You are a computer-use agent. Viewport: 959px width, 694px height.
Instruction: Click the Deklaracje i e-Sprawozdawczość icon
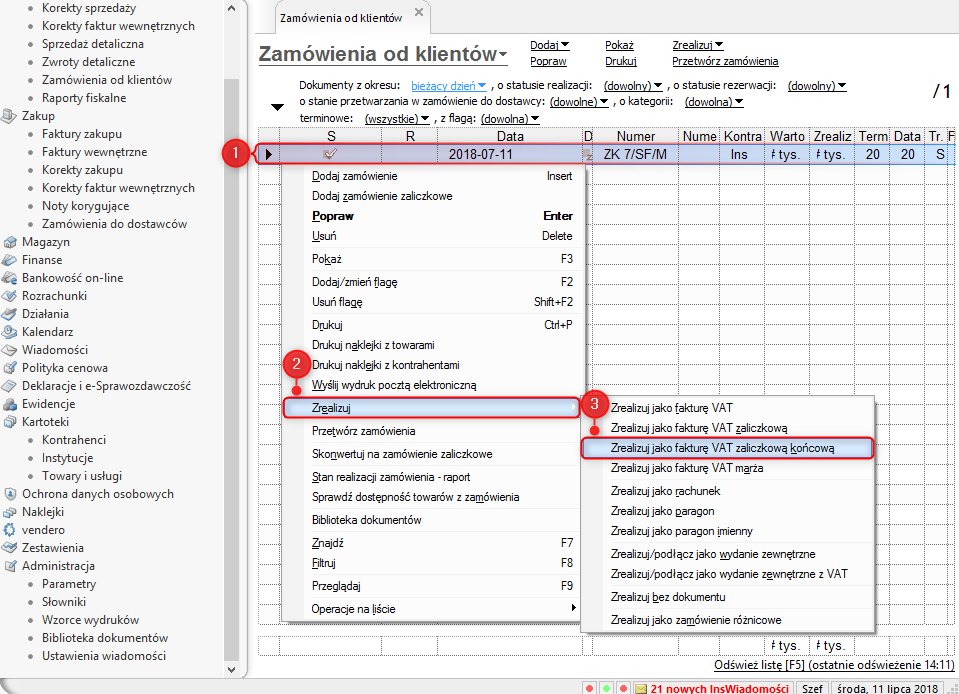coord(9,386)
